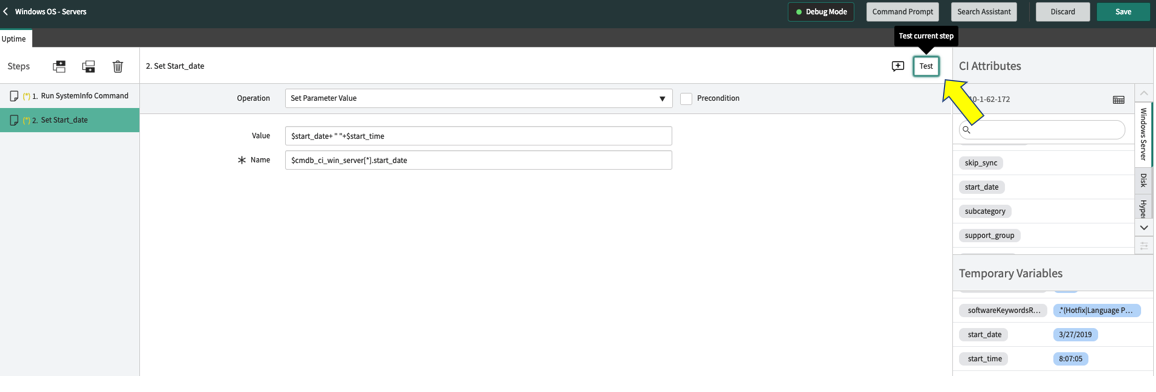Delete the selected step with trash icon
The width and height of the screenshot is (1156, 392).
[x=117, y=66]
